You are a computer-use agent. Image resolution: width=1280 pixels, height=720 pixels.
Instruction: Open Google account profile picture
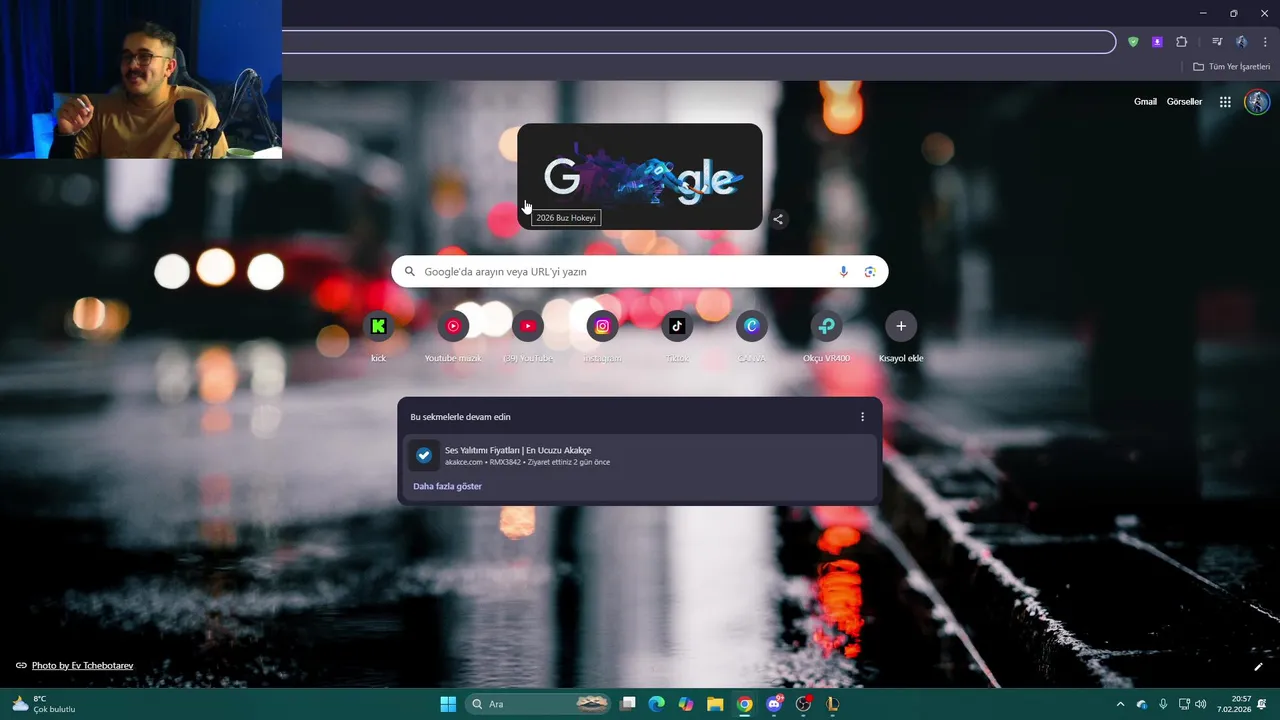tap(1257, 102)
